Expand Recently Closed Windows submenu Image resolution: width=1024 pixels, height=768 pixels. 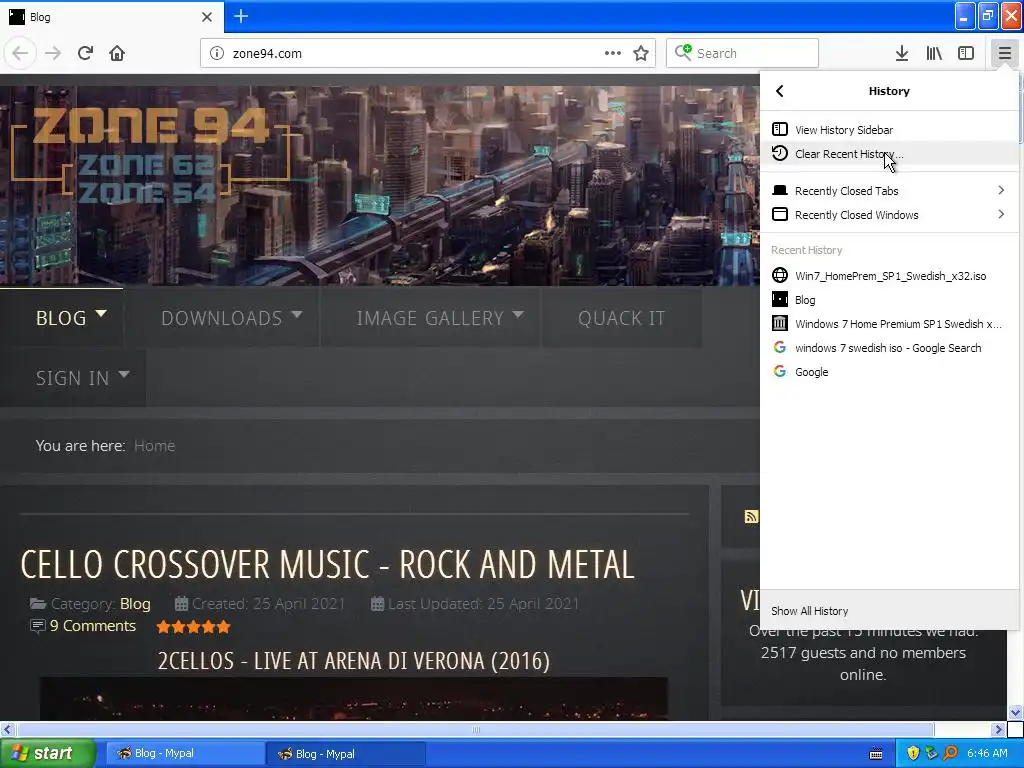point(889,214)
